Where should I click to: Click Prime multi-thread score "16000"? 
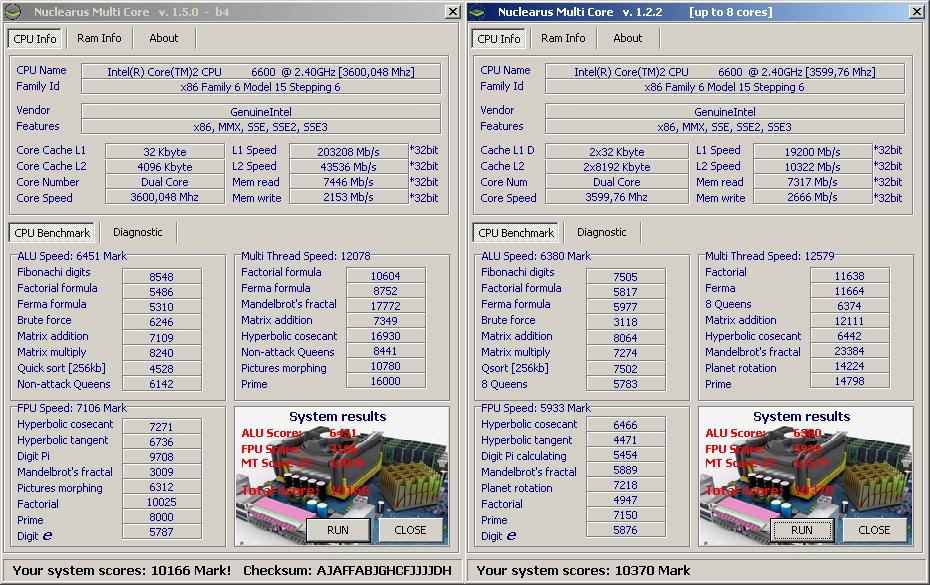pyautogui.click(x=386, y=381)
